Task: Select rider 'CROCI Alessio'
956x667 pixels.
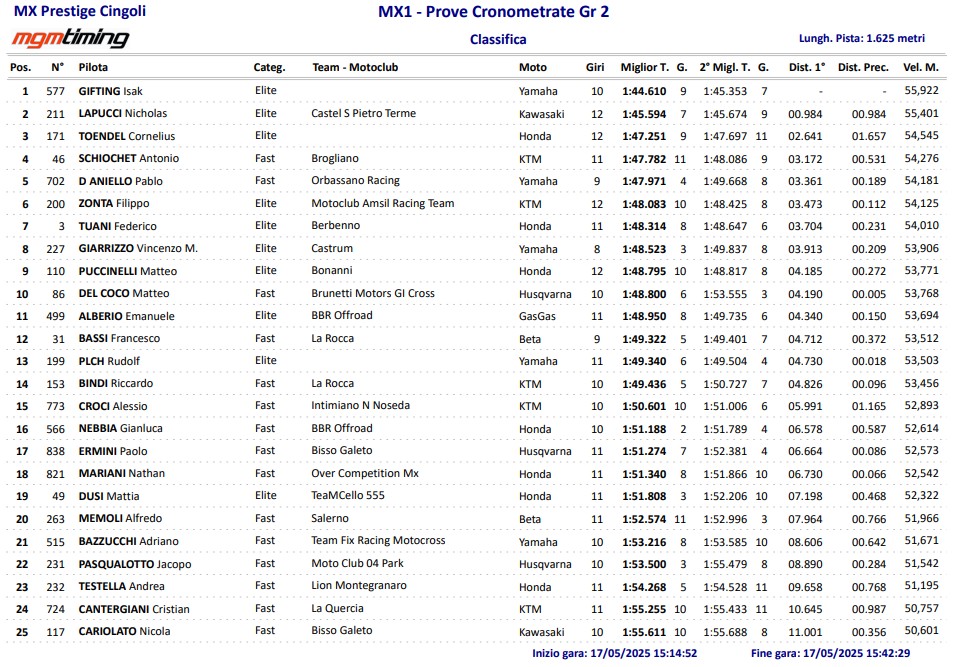Action: pos(113,407)
